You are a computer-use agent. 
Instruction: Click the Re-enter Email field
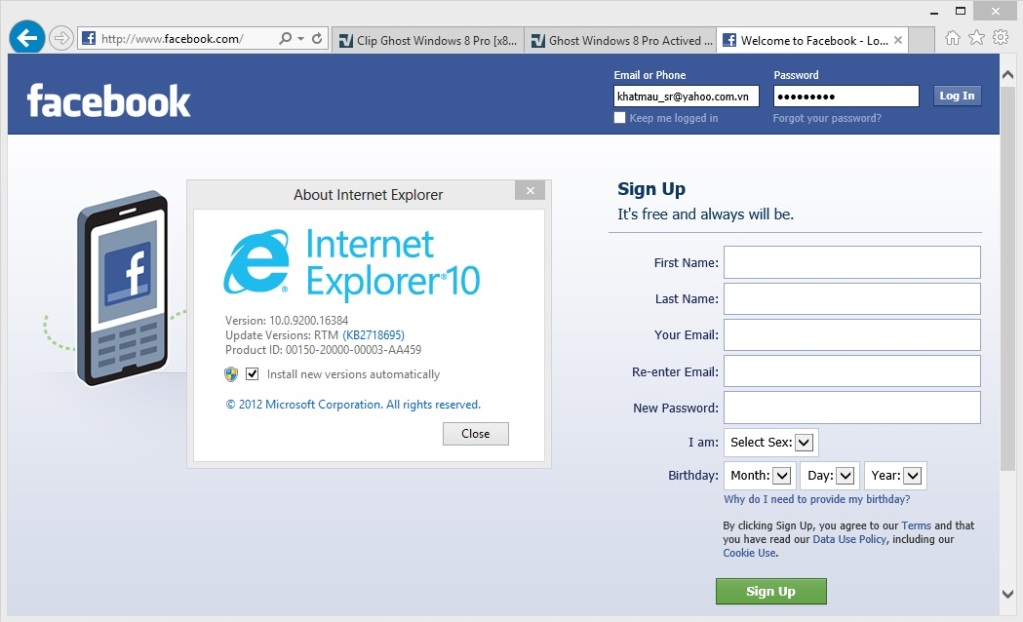click(x=851, y=371)
